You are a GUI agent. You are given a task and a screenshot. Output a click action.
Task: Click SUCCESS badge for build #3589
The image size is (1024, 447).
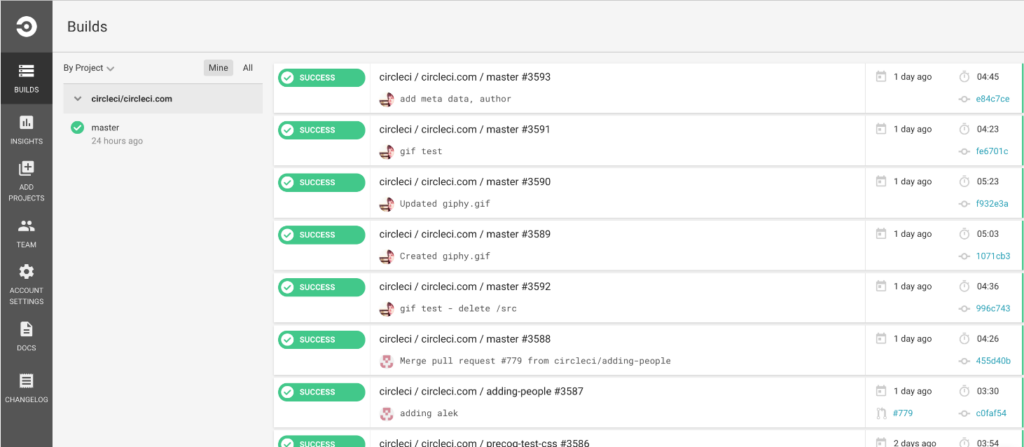[321, 235]
